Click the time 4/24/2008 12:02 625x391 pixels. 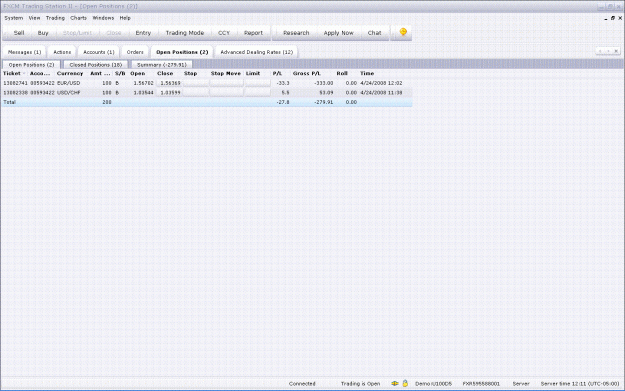(x=381, y=83)
